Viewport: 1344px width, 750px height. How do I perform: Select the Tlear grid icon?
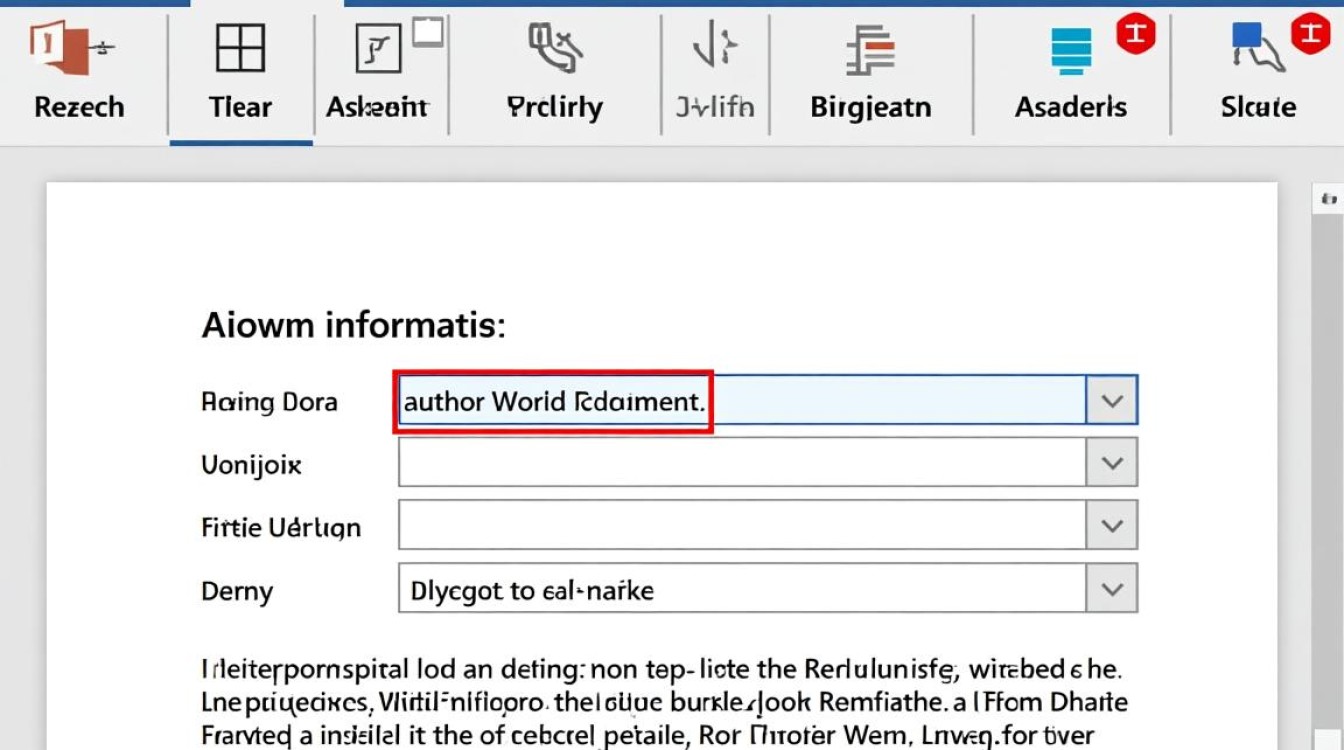pos(240,48)
